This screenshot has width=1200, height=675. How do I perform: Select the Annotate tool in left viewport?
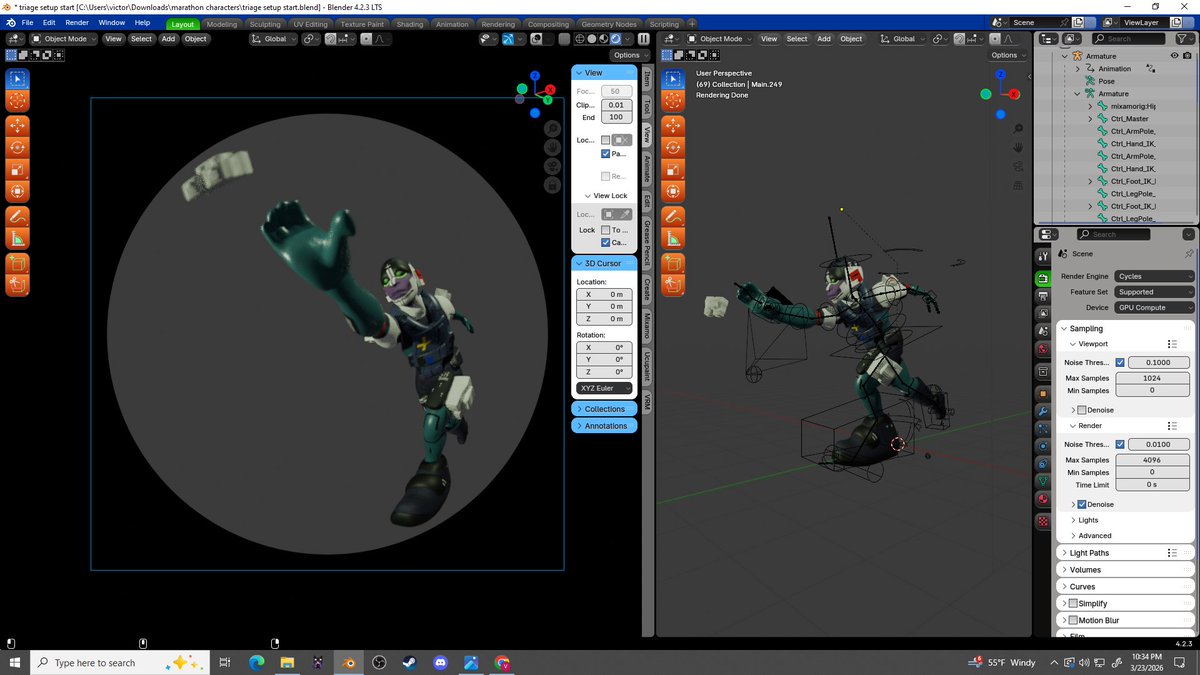tap(17, 216)
